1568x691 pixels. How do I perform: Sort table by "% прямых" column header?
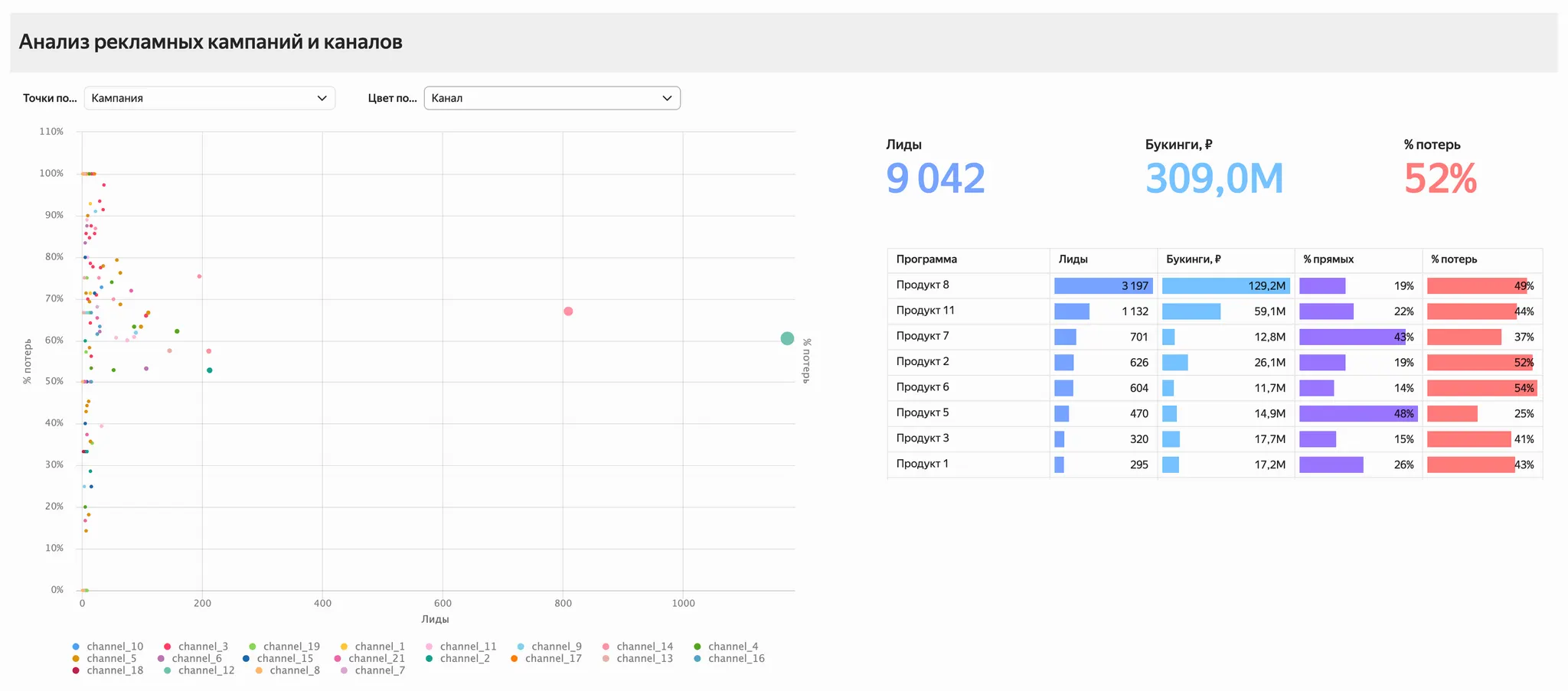pyautogui.click(x=1328, y=259)
